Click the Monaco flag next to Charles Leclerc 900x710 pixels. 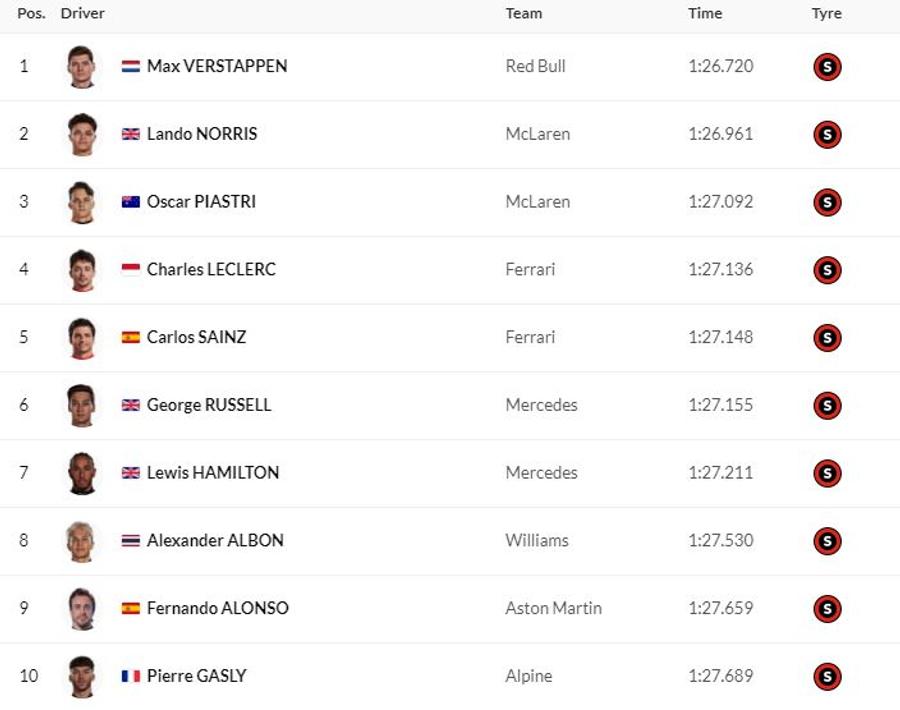(130, 270)
